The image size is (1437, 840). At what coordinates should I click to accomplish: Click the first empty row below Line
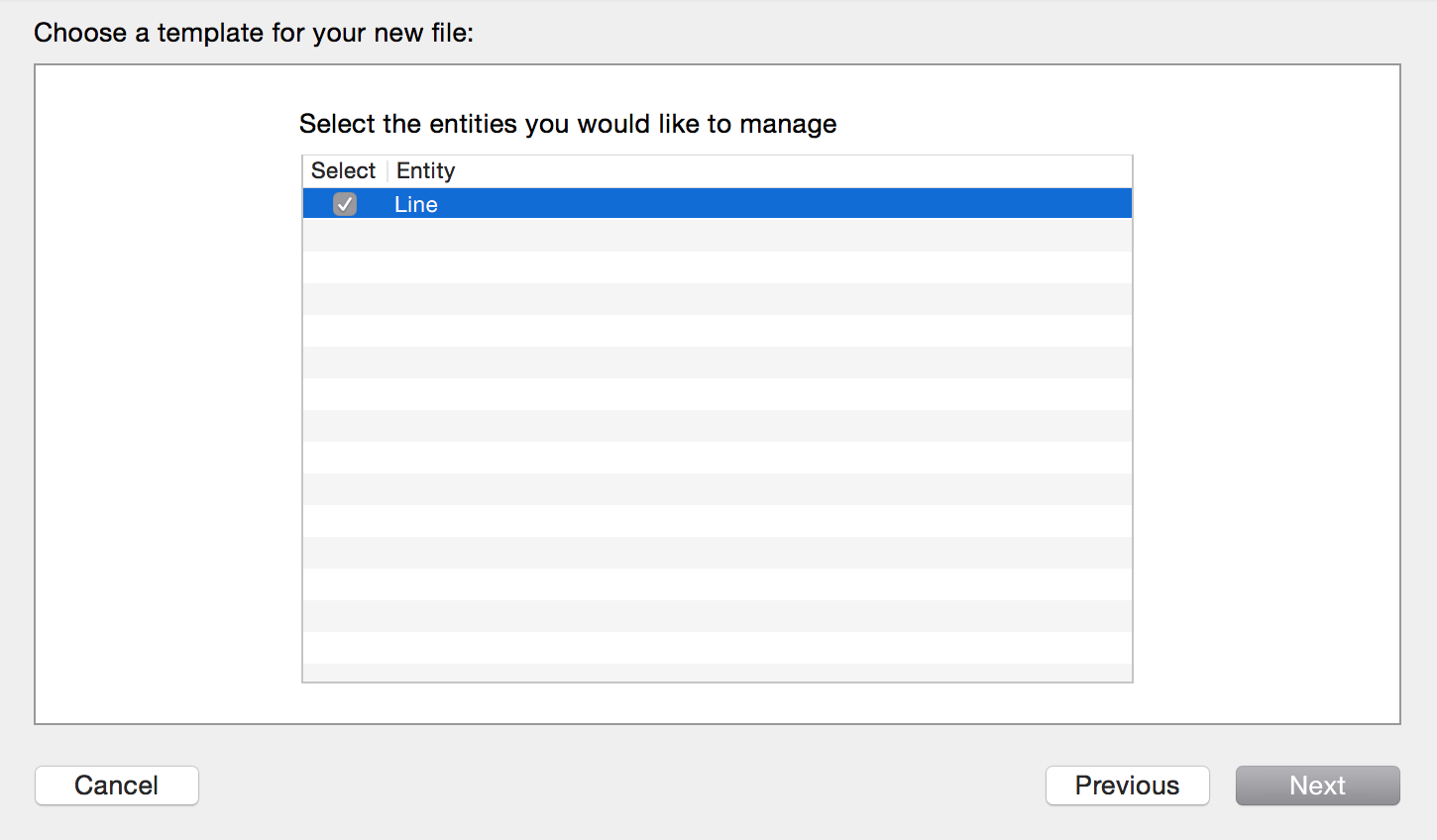[718, 236]
